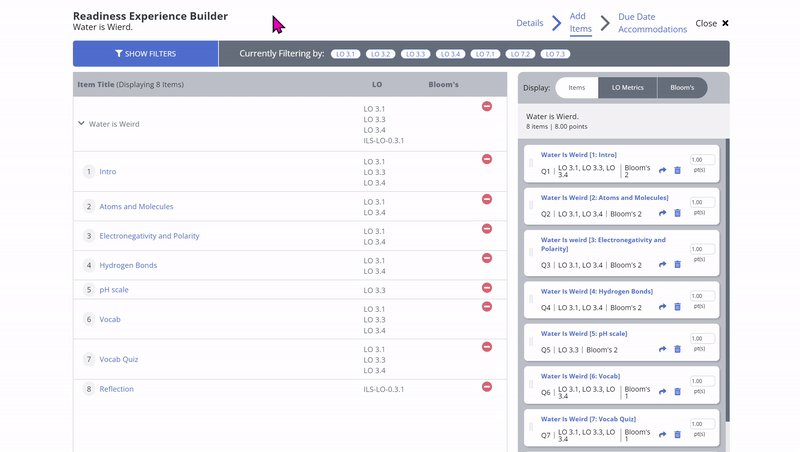Open Water Is Weird [4: Hydrogen Bonds] title
The height and width of the screenshot is (452, 800).
pos(596,291)
